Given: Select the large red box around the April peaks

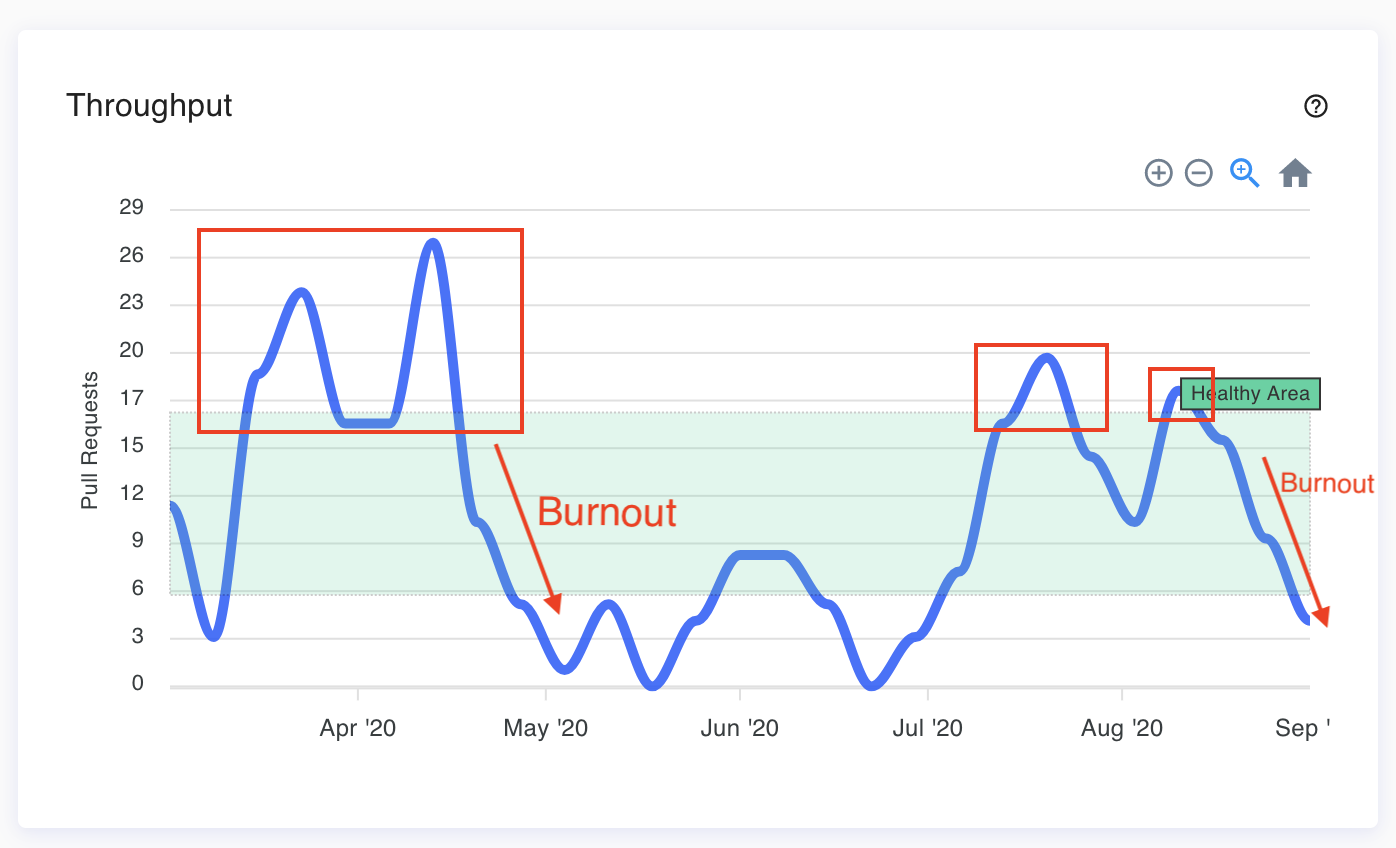Looking at the screenshot, I should pyautogui.click(x=360, y=330).
